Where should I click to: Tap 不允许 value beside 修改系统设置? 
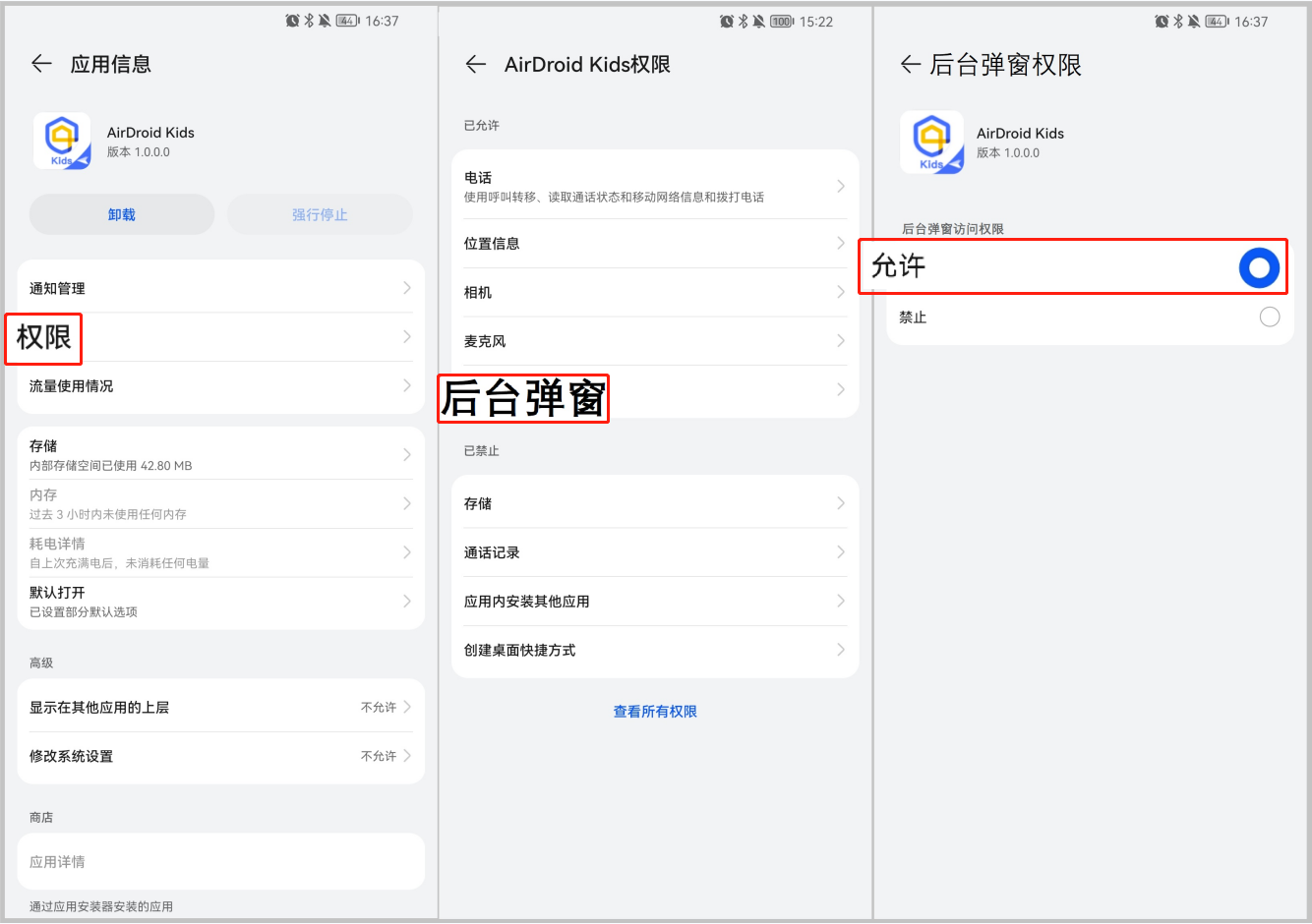pos(379,756)
